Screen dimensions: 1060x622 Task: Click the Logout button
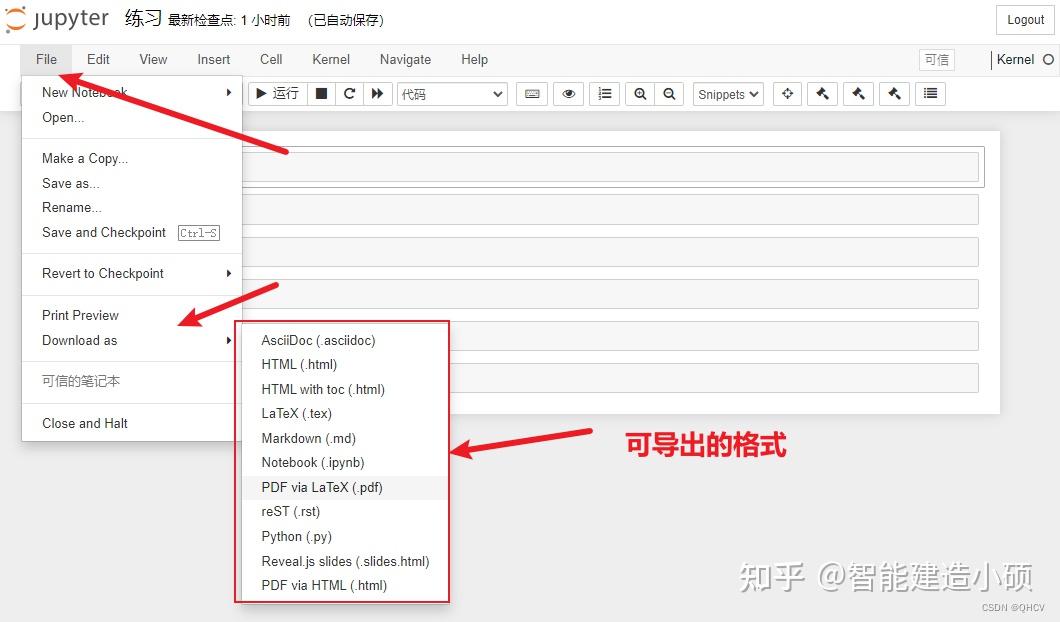[x=1024, y=20]
